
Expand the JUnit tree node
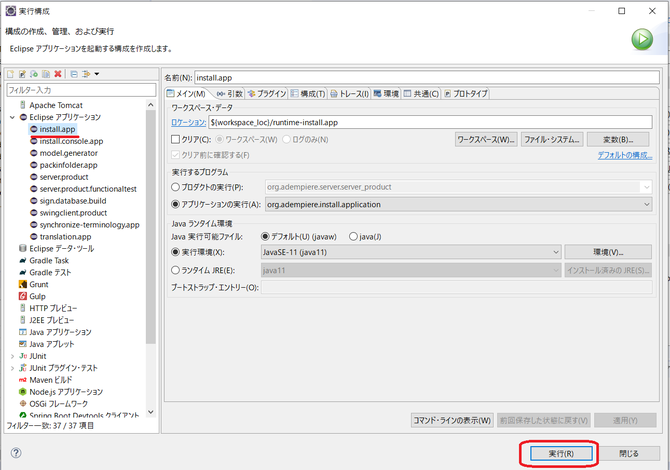[12, 356]
